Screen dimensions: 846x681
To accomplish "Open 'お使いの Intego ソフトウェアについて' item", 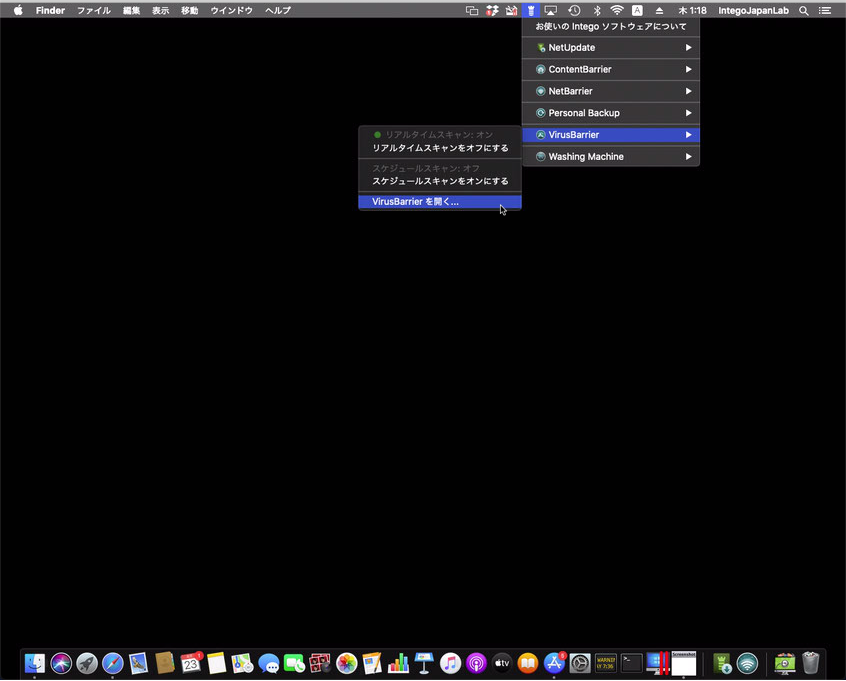I will point(611,26).
